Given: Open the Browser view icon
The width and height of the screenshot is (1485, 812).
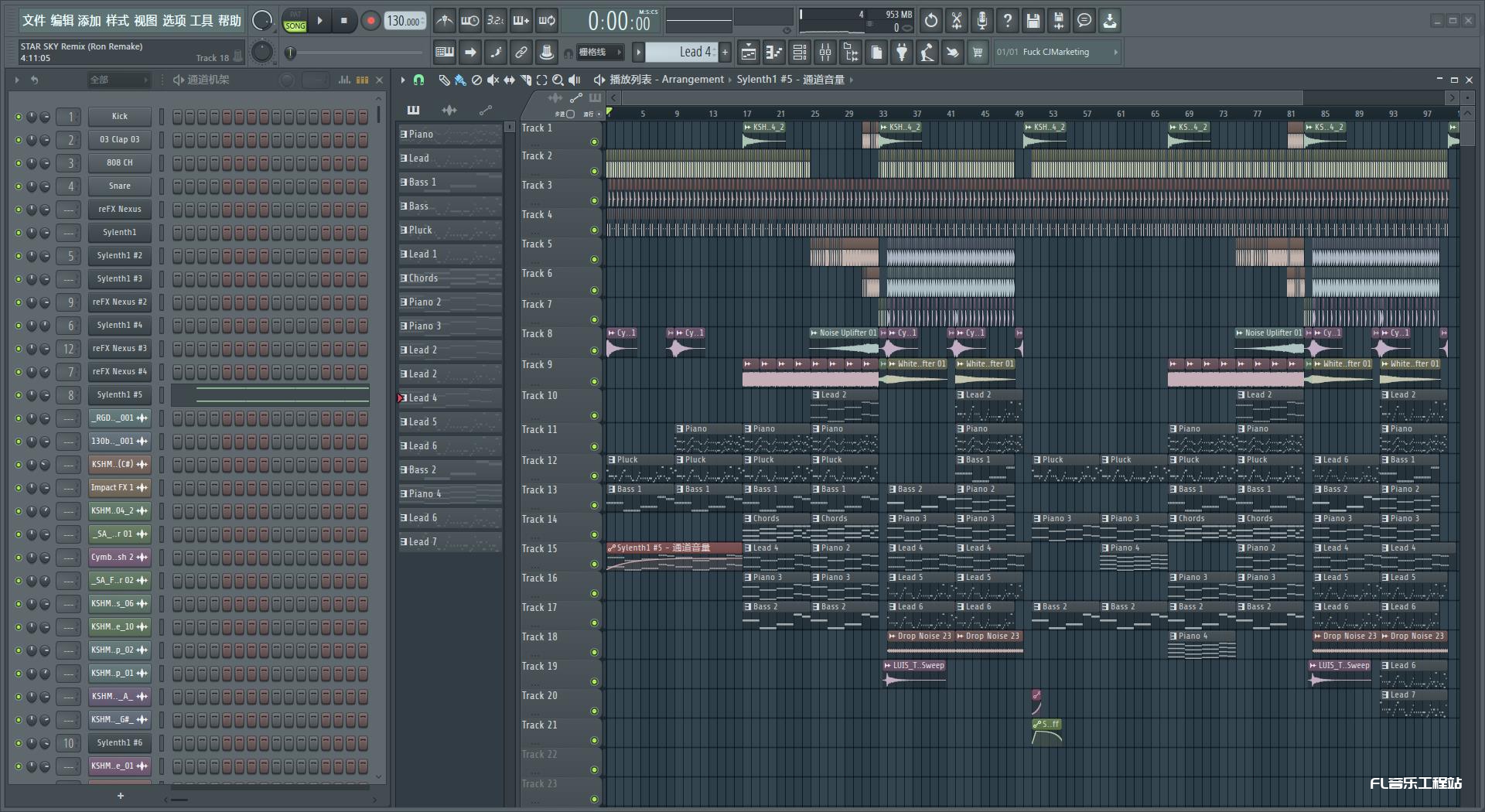Looking at the screenshot, I should pyautogui.click(x=851, y=53).
